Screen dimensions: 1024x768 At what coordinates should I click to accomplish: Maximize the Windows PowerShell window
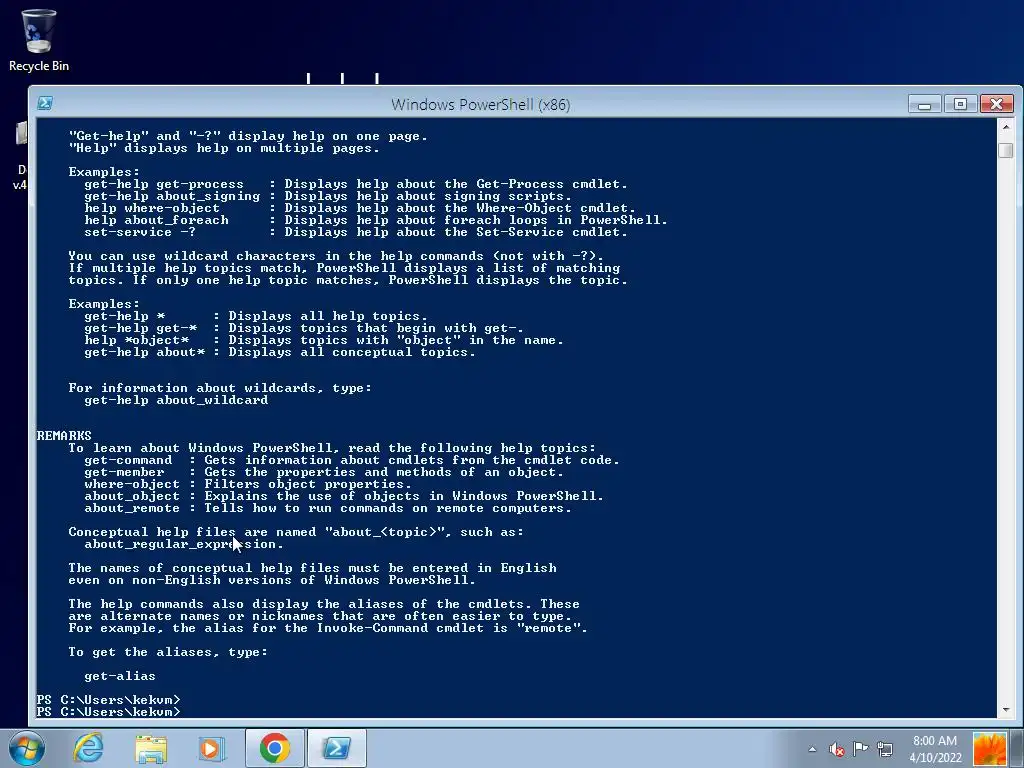[x=960, y=104]
